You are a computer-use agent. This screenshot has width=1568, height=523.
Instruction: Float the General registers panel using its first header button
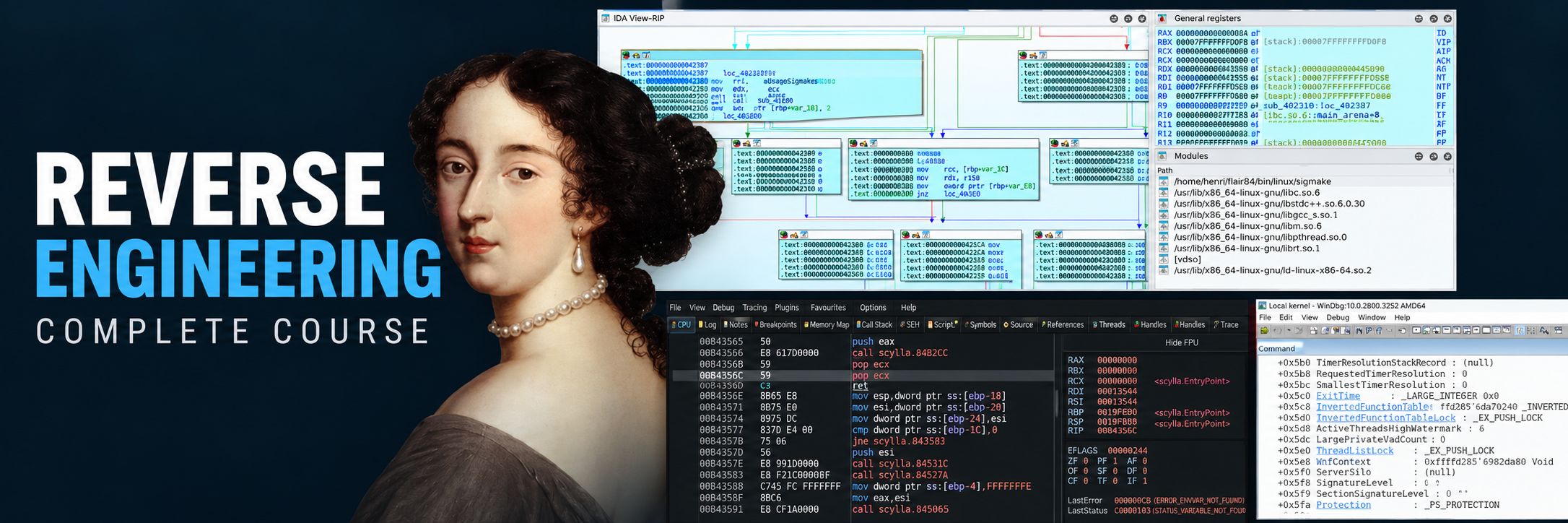pos(1419,19)
